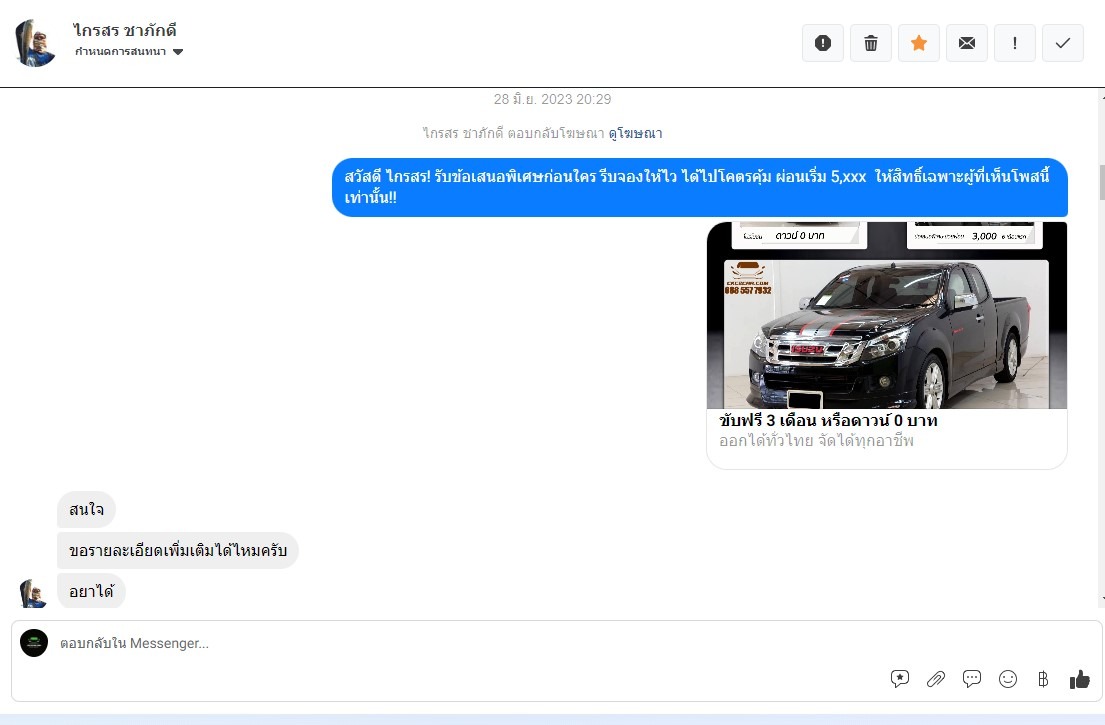Screen dimensions: 1105x725
Task: Mark the conversation as spam
Action: (823, 43)
